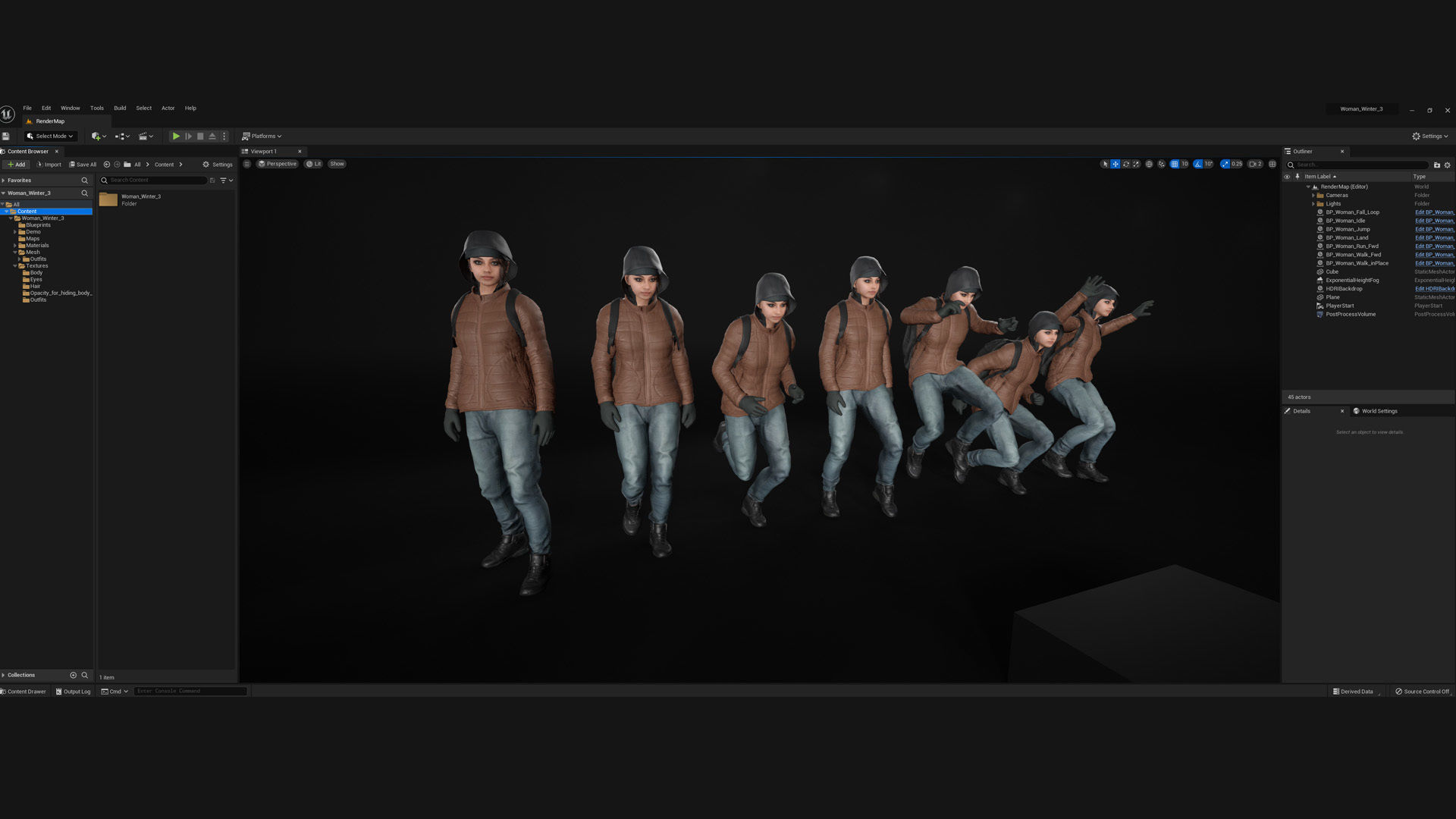Open the Select Mode dropdown

50,136
